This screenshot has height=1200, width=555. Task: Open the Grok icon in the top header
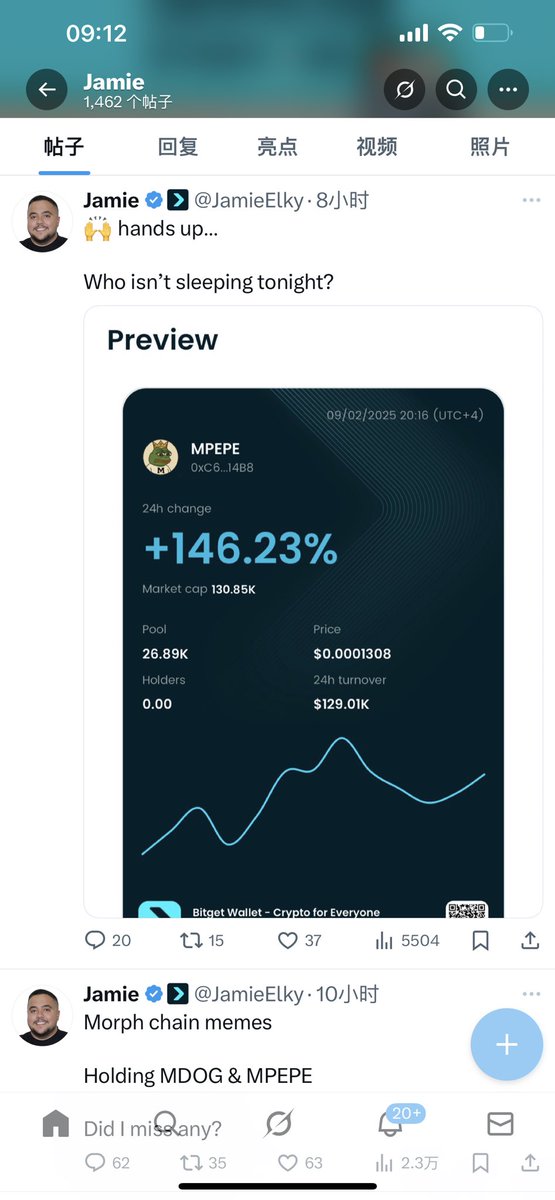(404, 90)
